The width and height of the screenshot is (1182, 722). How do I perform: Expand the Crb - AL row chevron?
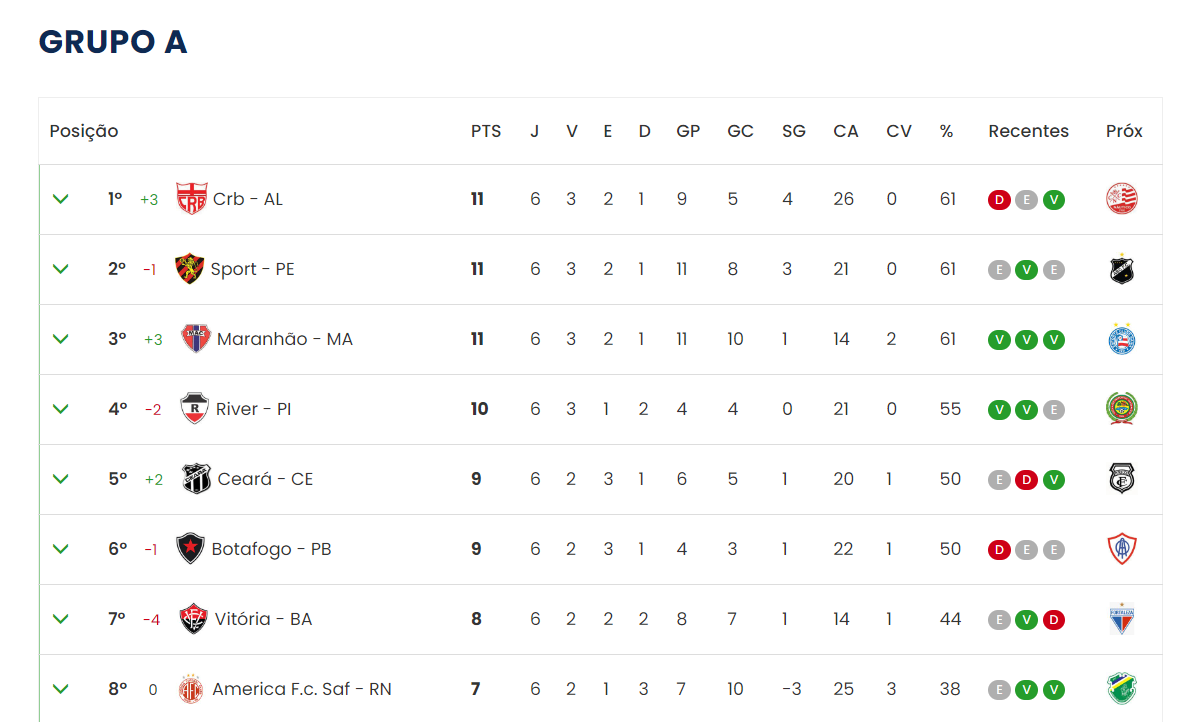61,199
